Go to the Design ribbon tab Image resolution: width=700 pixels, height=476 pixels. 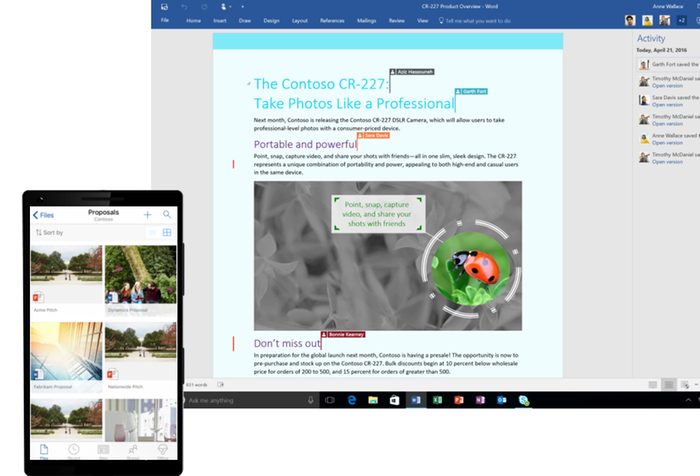271,21
